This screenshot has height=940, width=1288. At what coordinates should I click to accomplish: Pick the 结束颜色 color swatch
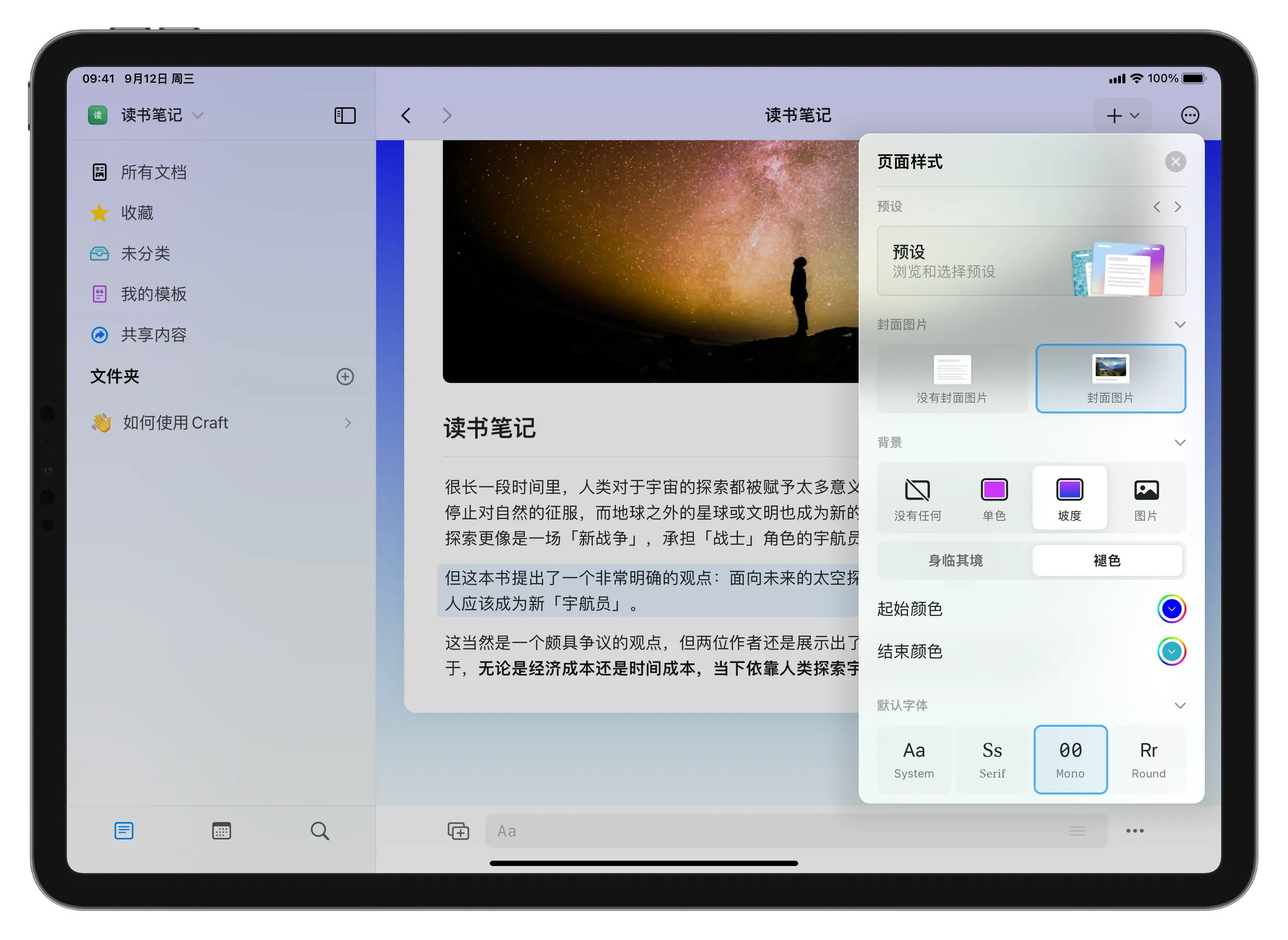coord(1171,652)
